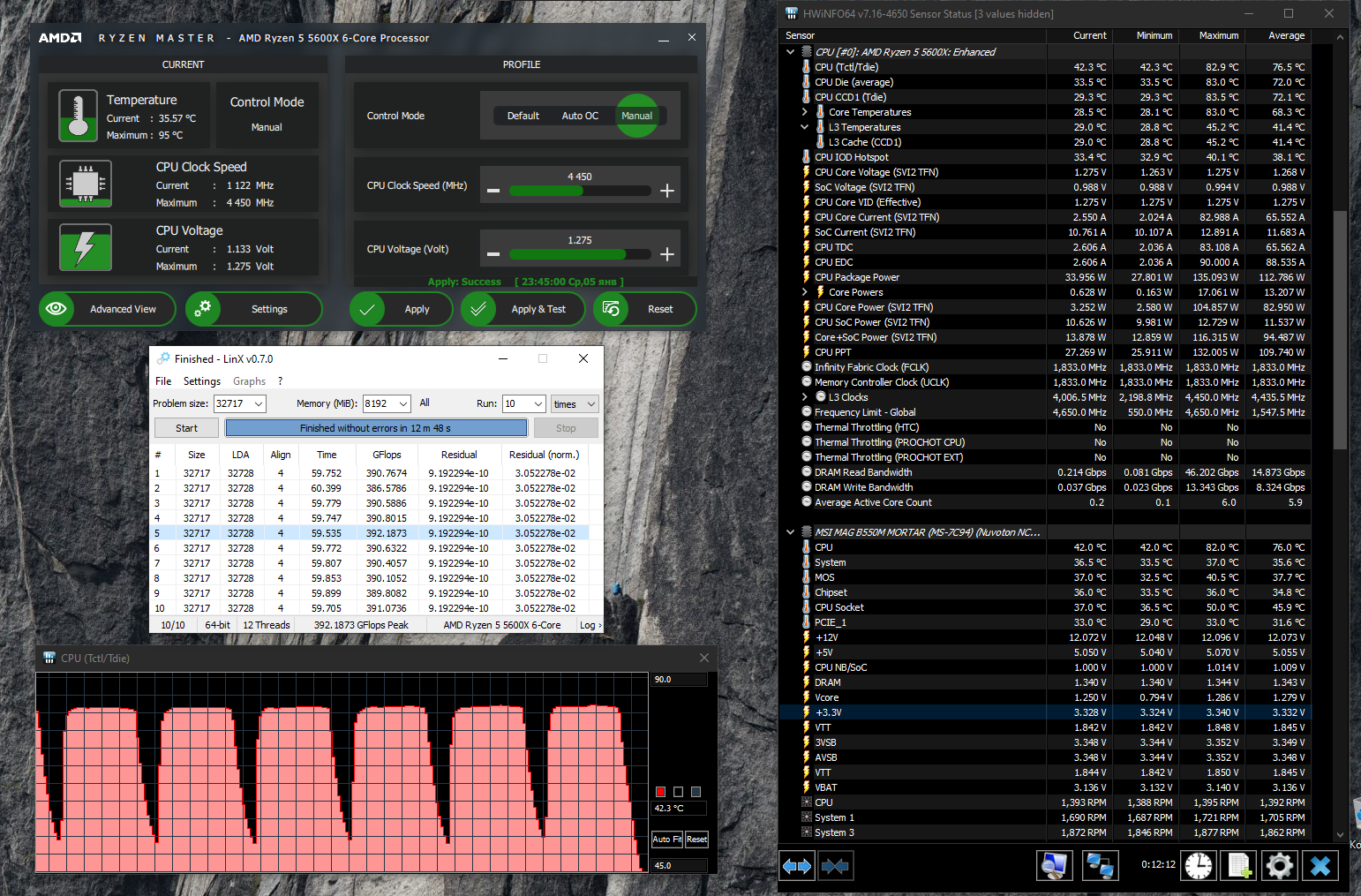
Task: Click the thermometer icon beside CPU (Tctl/Tdie) row
Action: pos(806,67)
